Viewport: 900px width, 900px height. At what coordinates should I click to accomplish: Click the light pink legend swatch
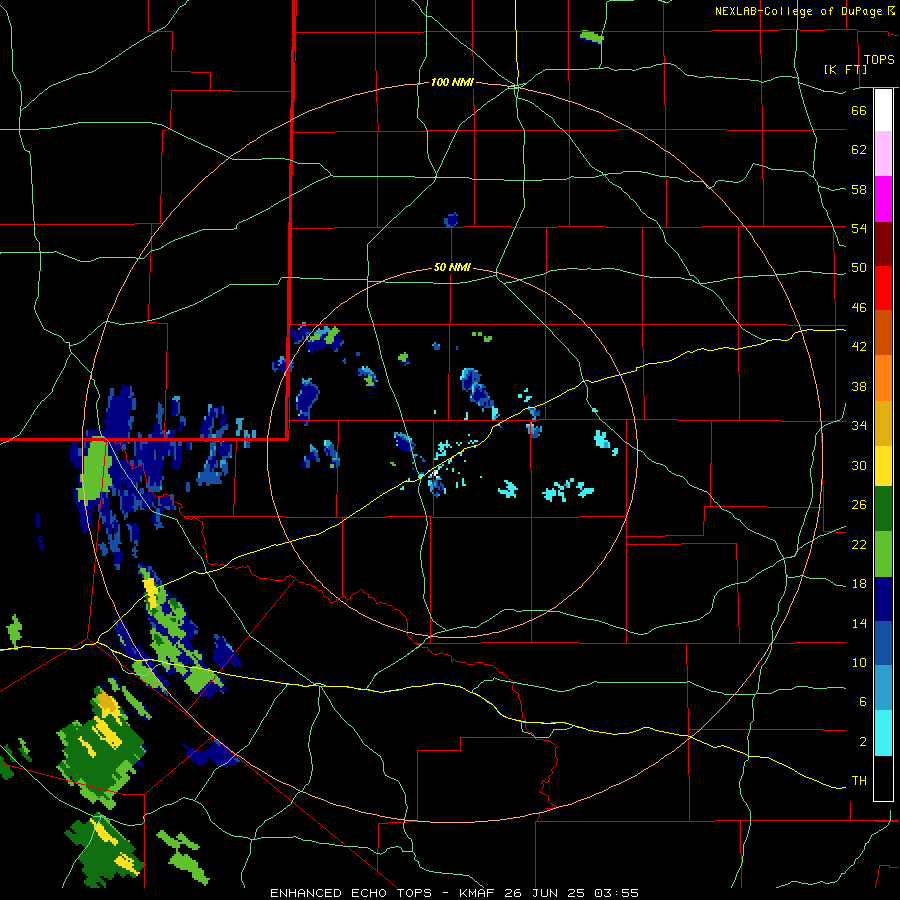click(x=883, y=153)
